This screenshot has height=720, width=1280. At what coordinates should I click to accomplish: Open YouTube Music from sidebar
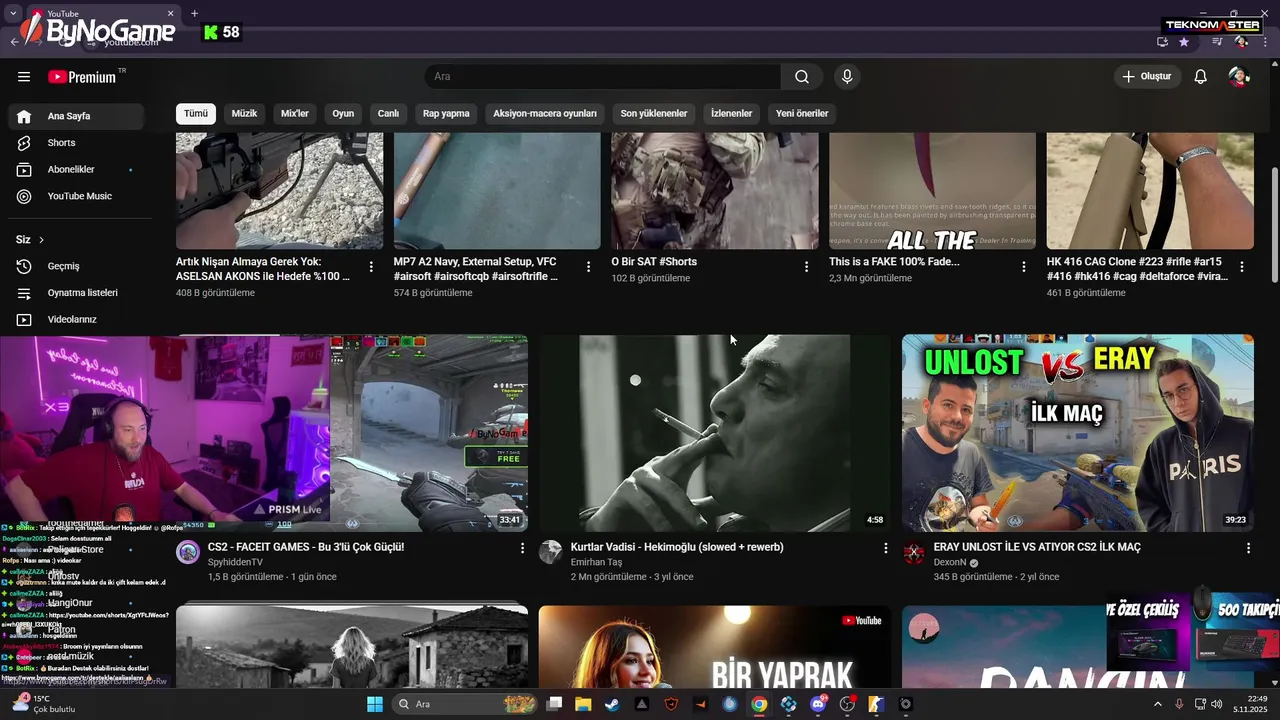coord(78,196)
